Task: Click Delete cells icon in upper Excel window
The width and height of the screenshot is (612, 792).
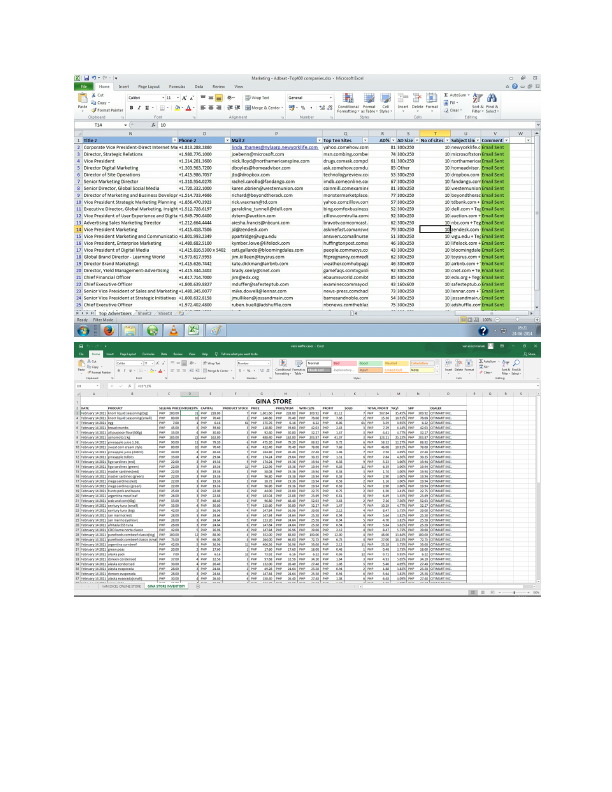Action: click(x=417, y=101)
